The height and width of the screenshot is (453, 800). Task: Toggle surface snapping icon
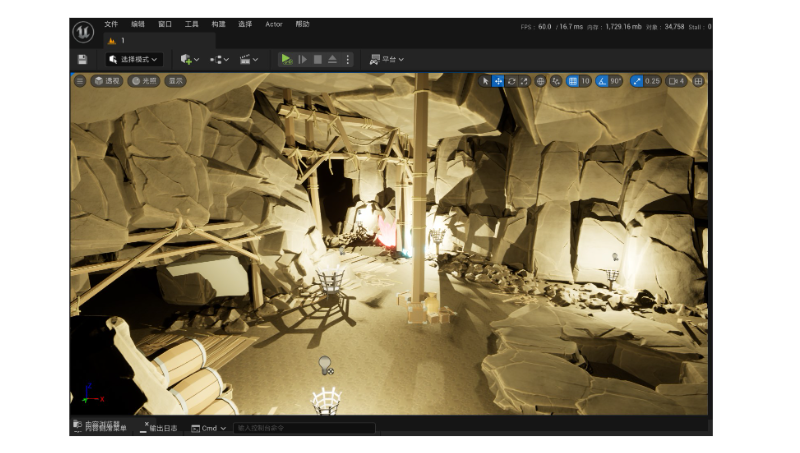(556, 81)
